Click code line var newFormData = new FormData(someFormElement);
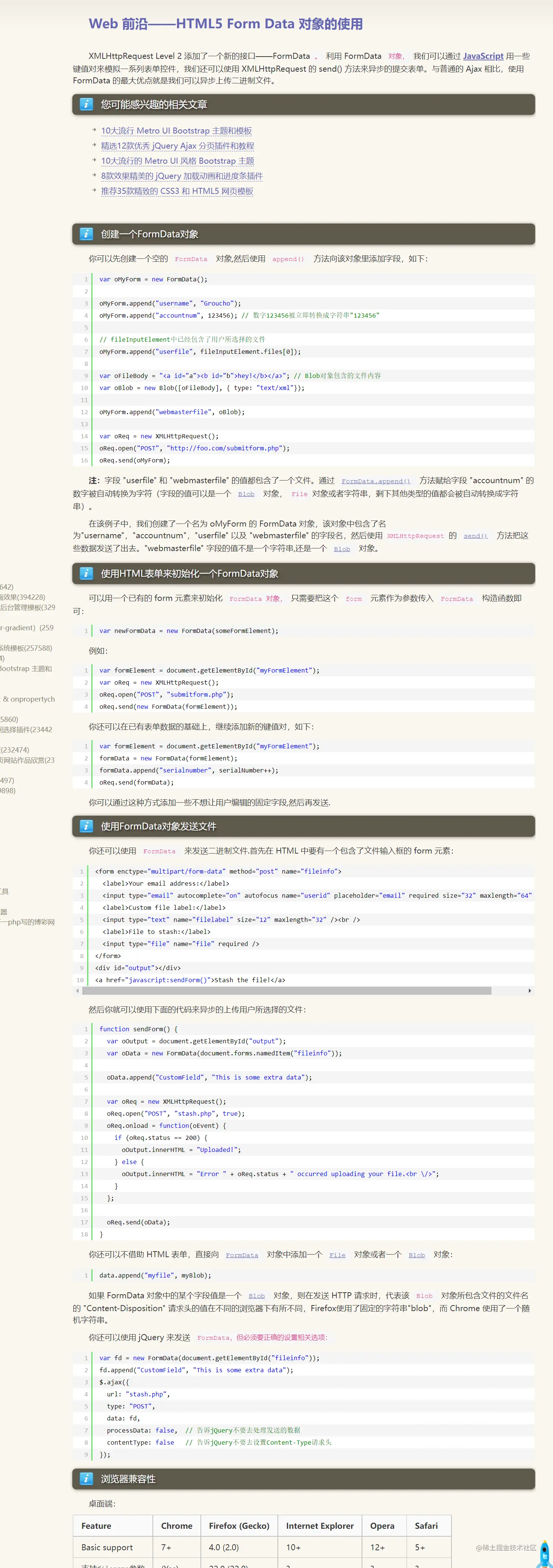The height and width of the screenshot is (1568, 553). pos(189,631)
